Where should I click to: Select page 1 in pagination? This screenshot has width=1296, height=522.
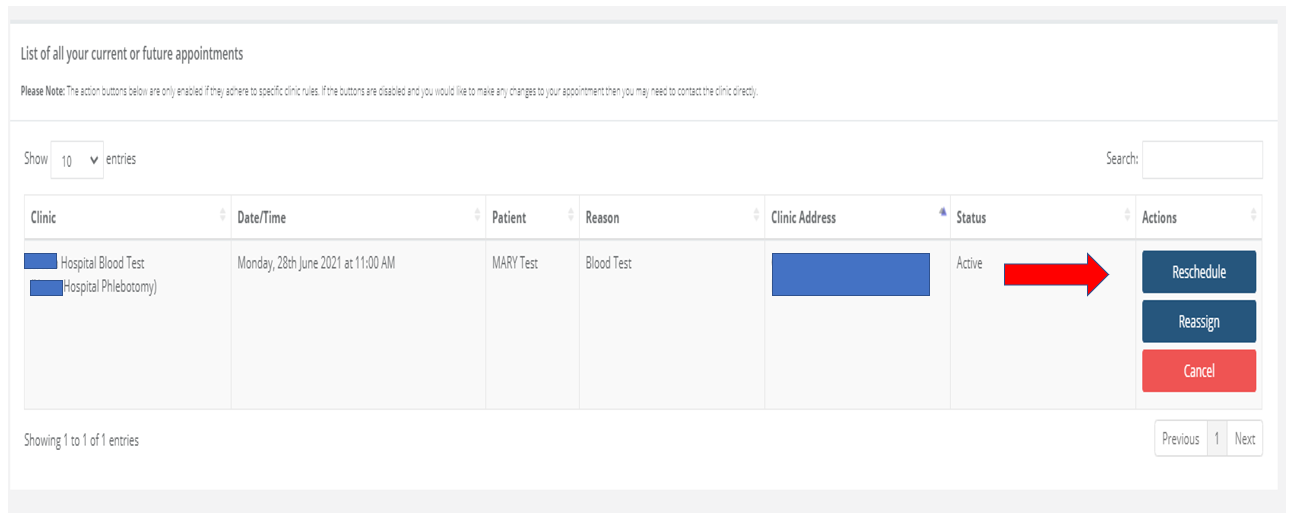click(1216, 439)
